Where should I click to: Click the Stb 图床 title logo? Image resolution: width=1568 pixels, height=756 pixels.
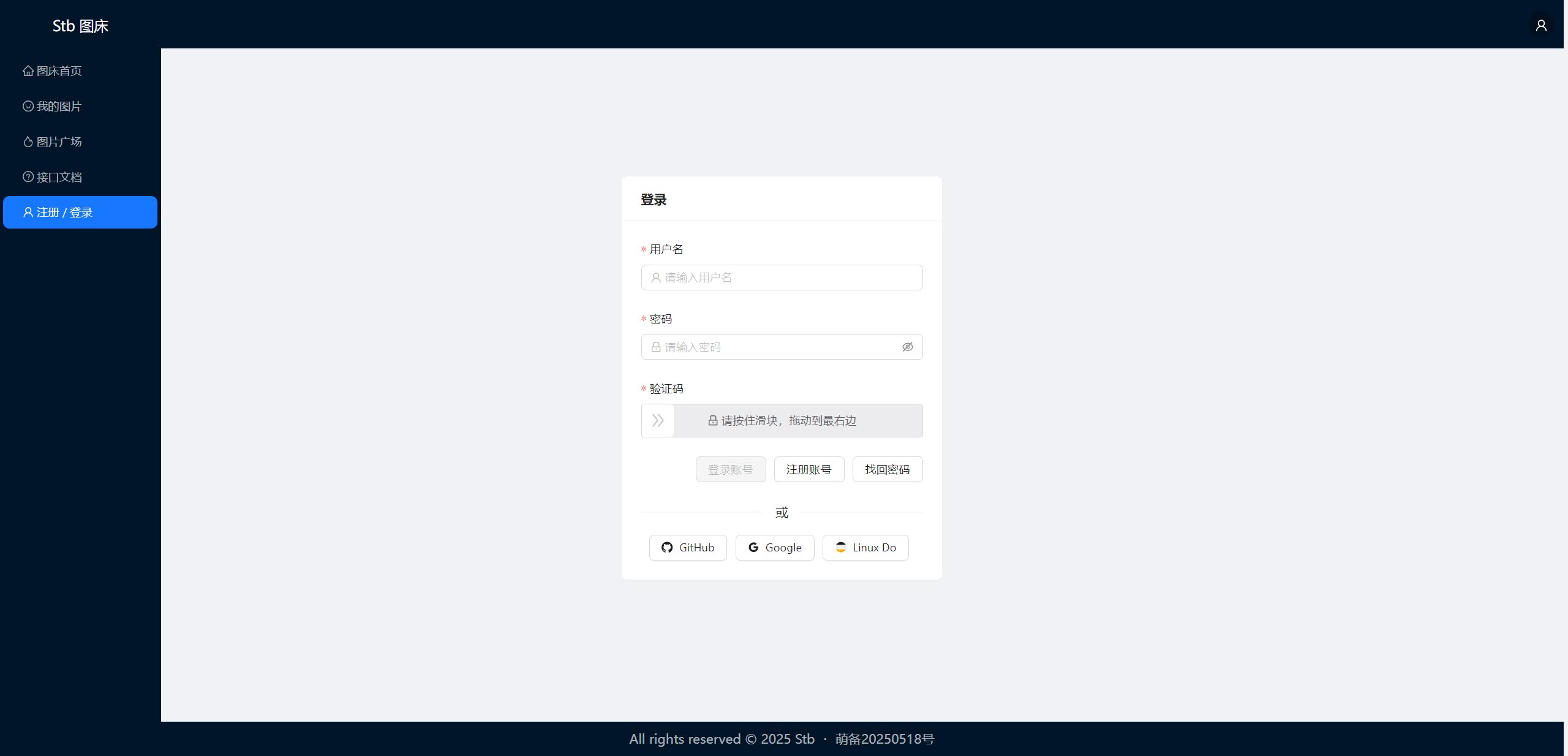click(x=80, y=25)
